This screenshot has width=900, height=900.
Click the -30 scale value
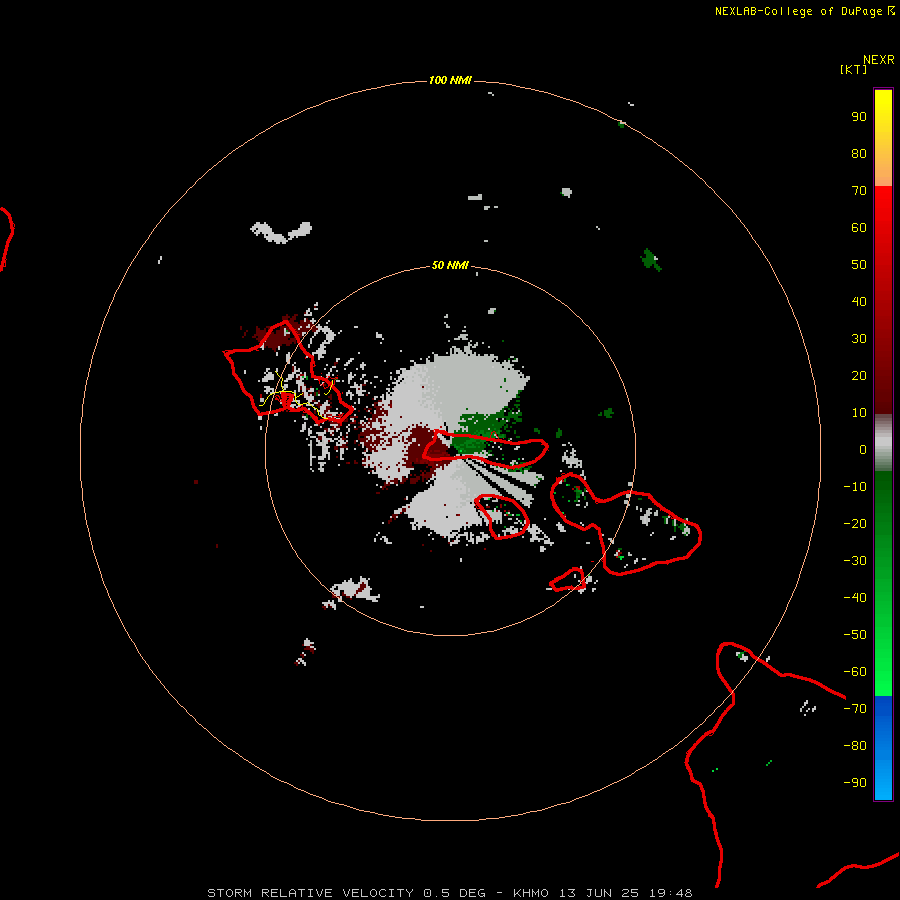pos(855,561)
